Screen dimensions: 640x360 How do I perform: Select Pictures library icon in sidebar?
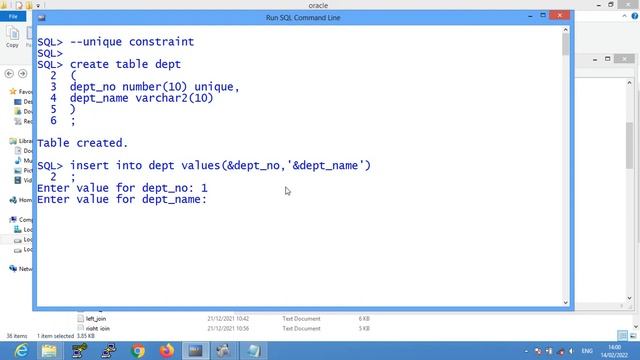click(x=18, y=170)
